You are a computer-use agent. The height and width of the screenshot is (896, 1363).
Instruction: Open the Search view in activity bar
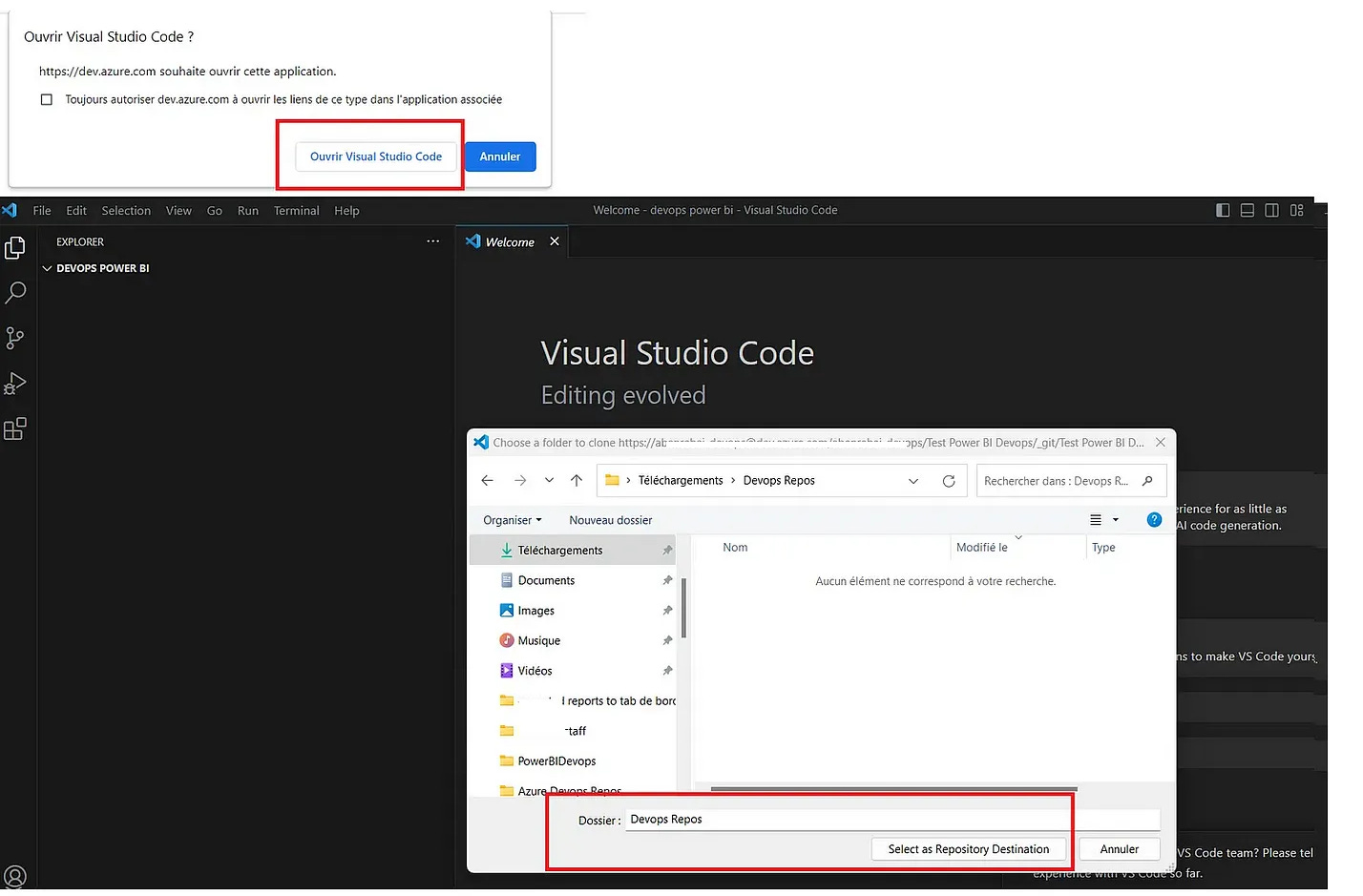(15, 292)
